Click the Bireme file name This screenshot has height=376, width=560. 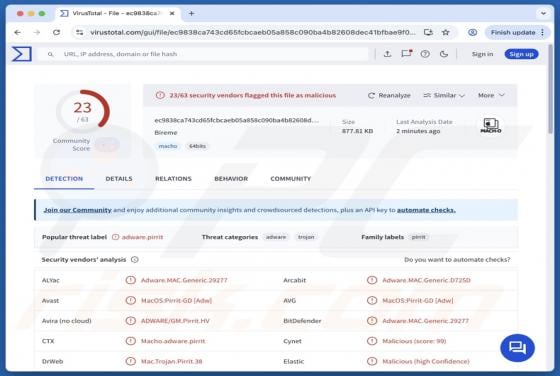(166, 132)
